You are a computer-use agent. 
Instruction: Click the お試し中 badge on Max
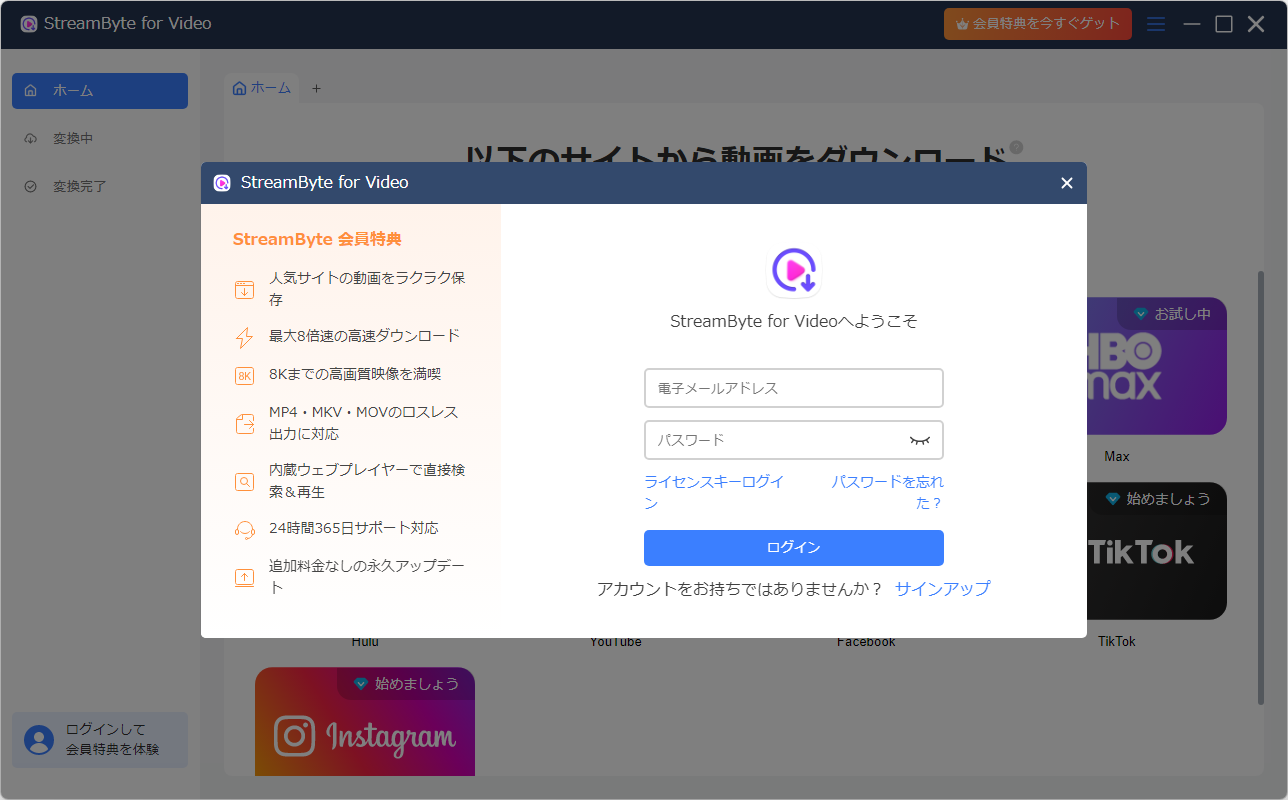pos(1172,314)
